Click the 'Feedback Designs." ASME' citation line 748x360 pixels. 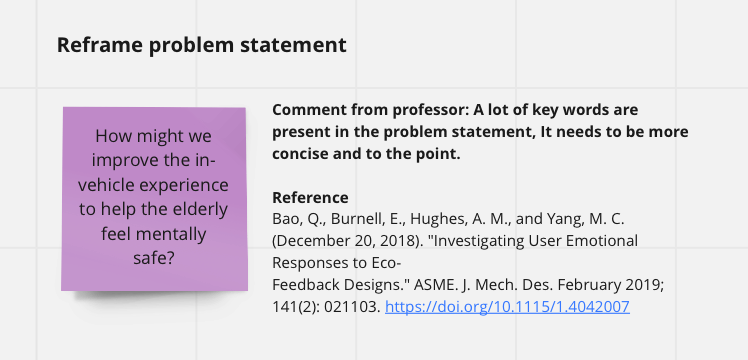(x=468, y=285)
